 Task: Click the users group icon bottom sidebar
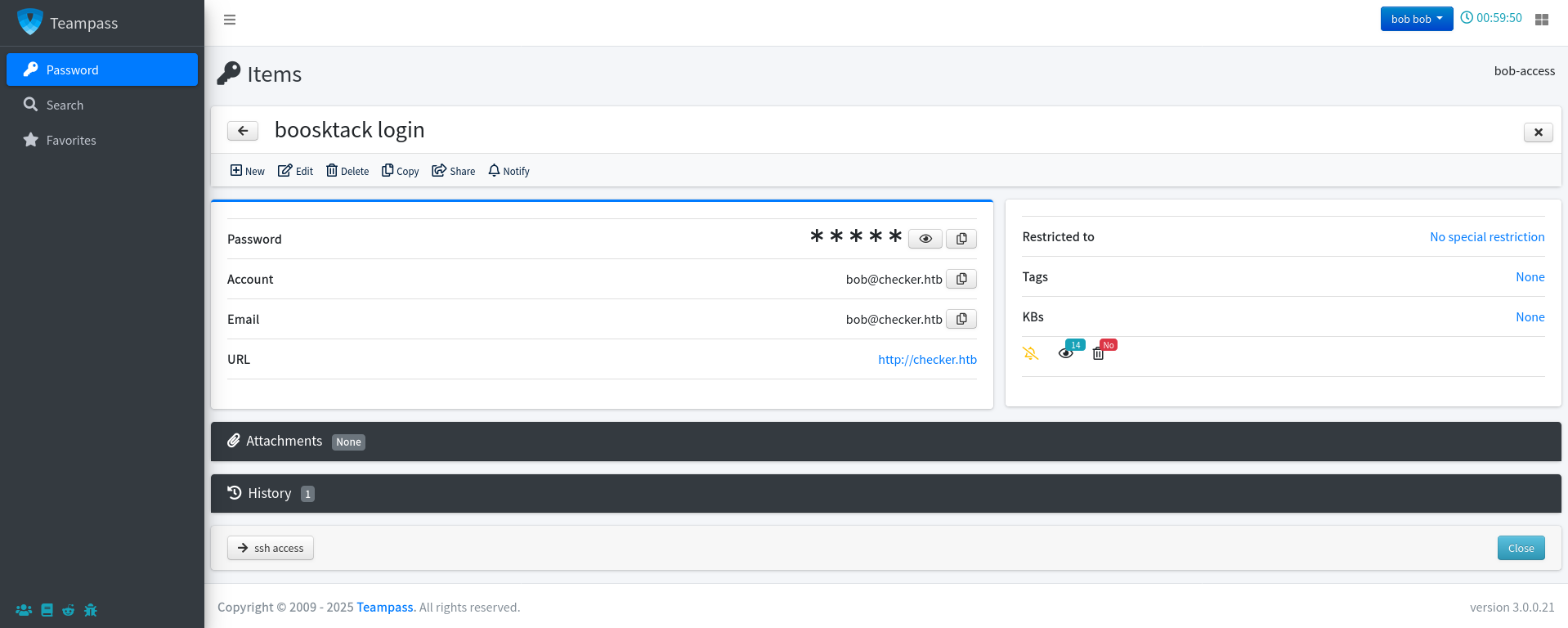pyautogui.click(x=24, y=610)
